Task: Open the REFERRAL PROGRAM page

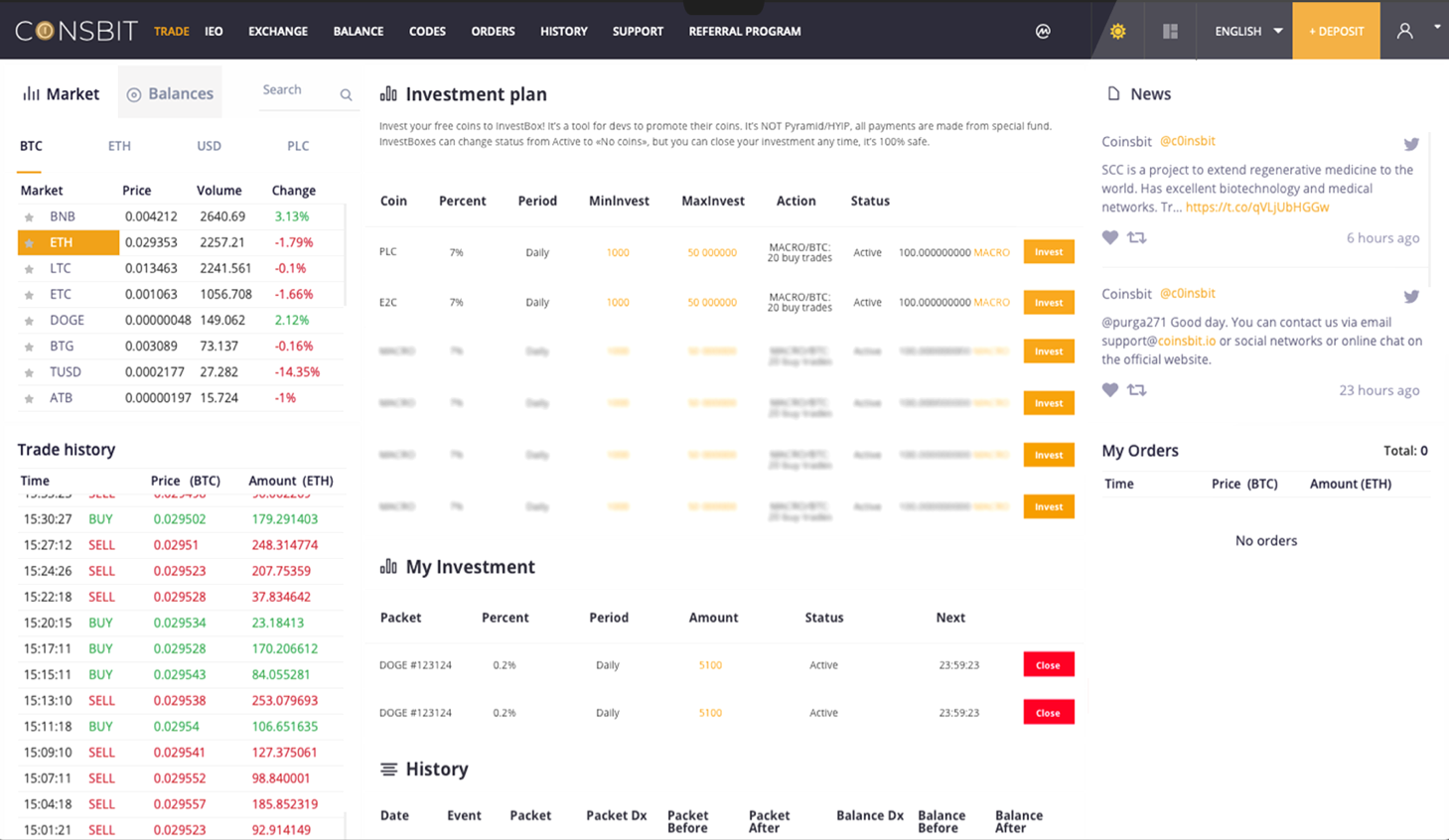Action: (x=745, y=31)
